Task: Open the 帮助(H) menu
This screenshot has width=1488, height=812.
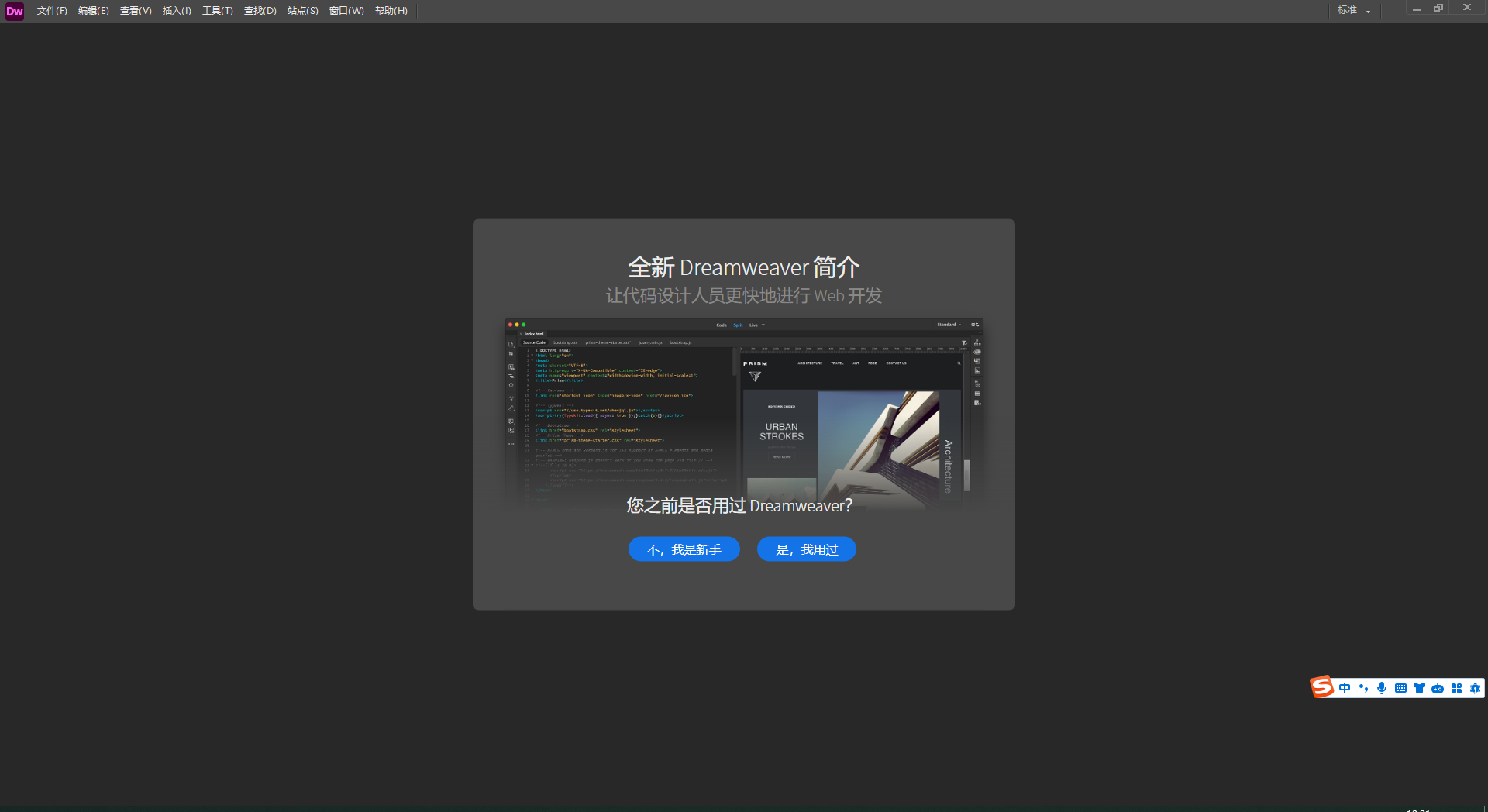Action: tap(391, 11)
